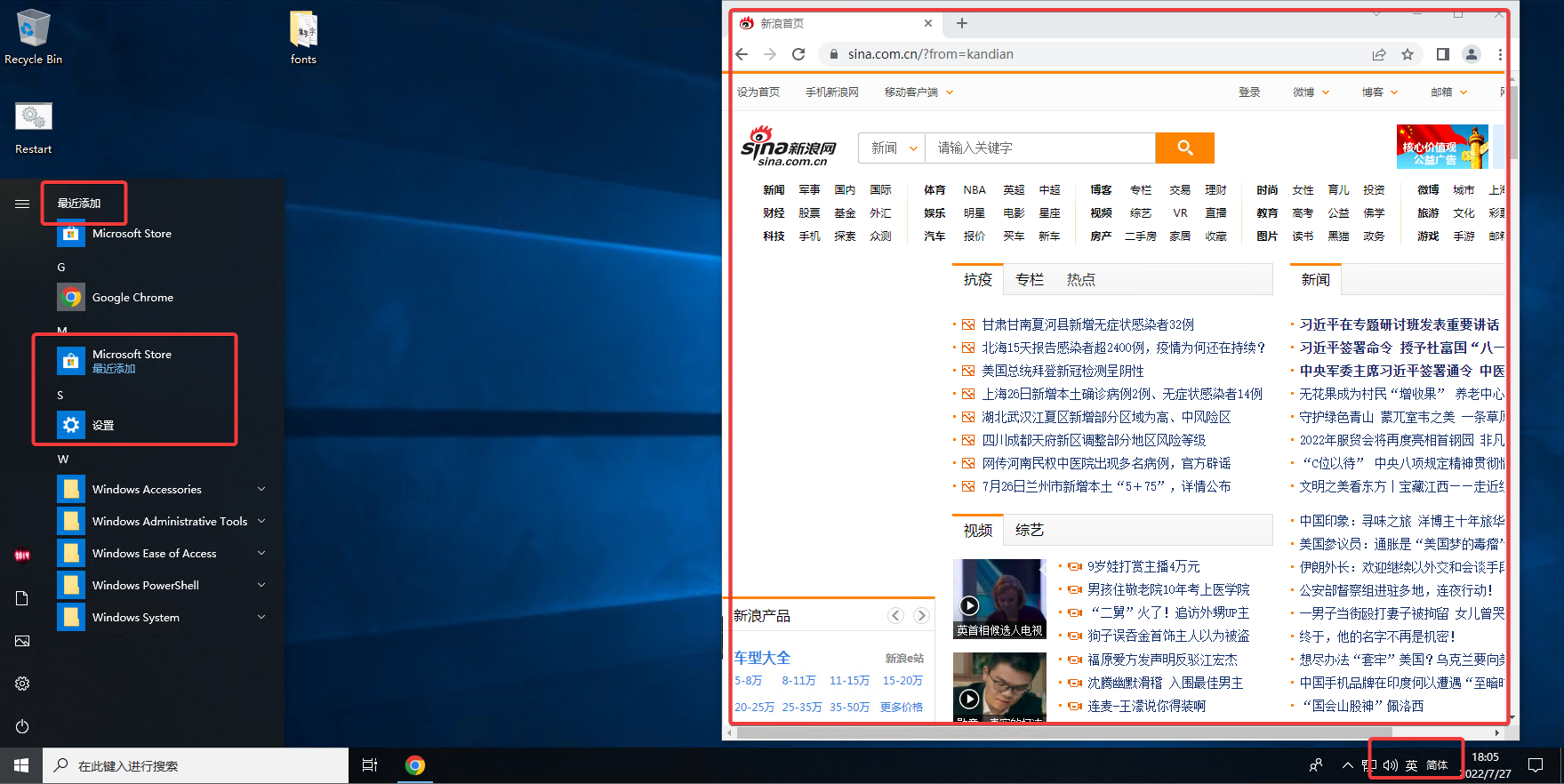
Task: Click the taskbar search box
Action: click(196, 765)
